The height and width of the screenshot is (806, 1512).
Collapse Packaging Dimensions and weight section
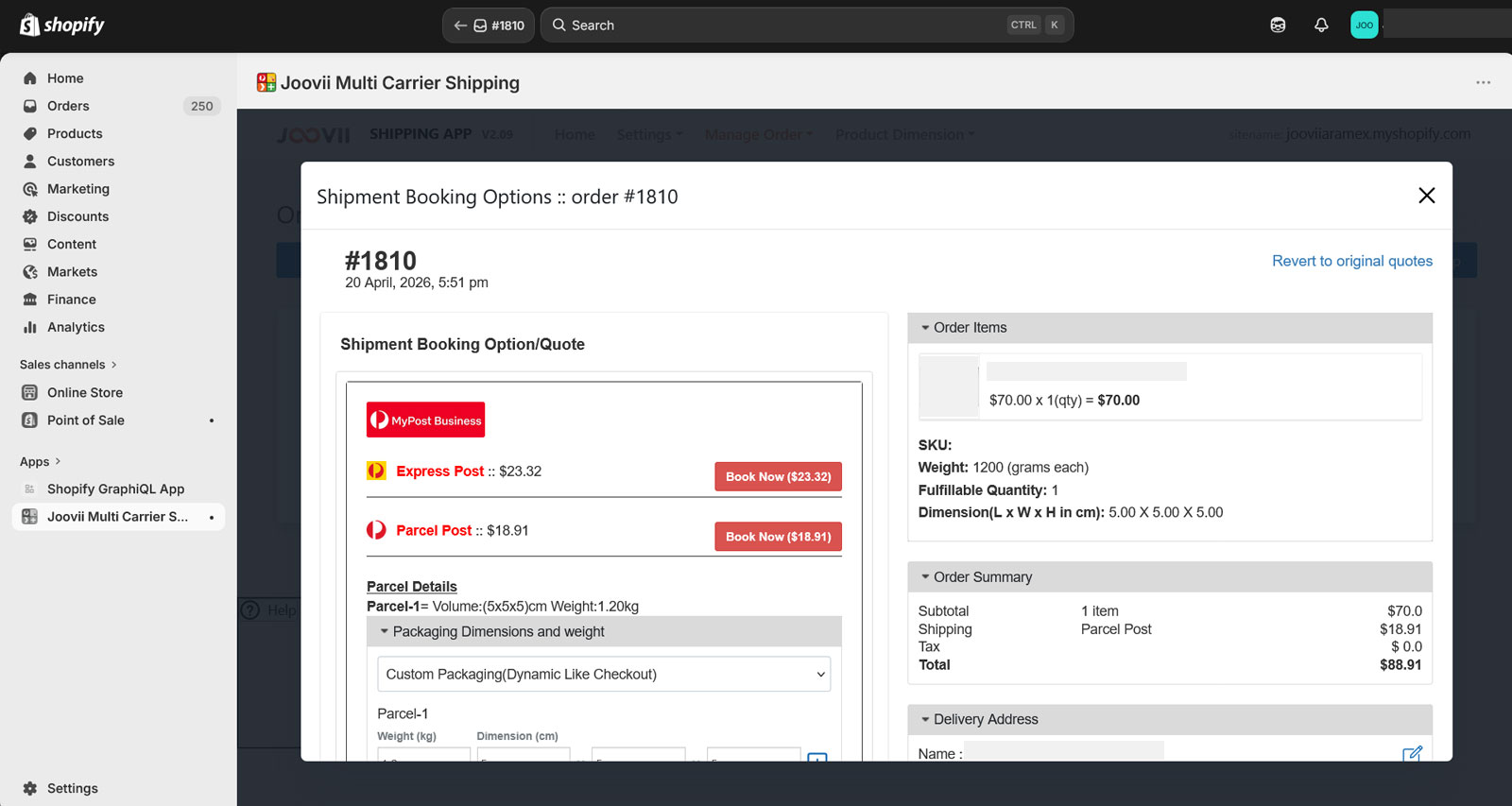pyautogui.click(x=604, y=631)
